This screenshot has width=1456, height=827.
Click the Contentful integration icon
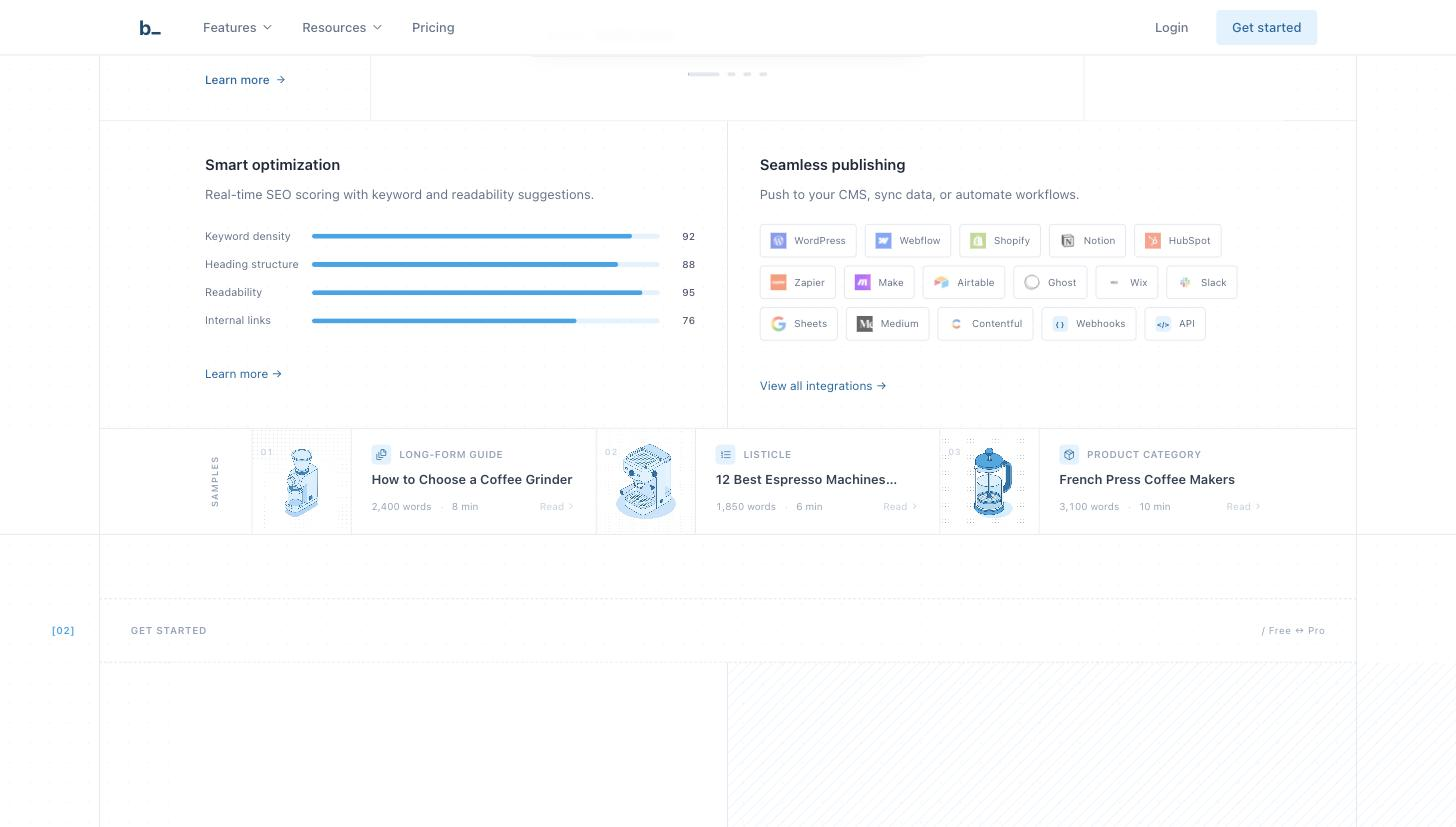957,324
